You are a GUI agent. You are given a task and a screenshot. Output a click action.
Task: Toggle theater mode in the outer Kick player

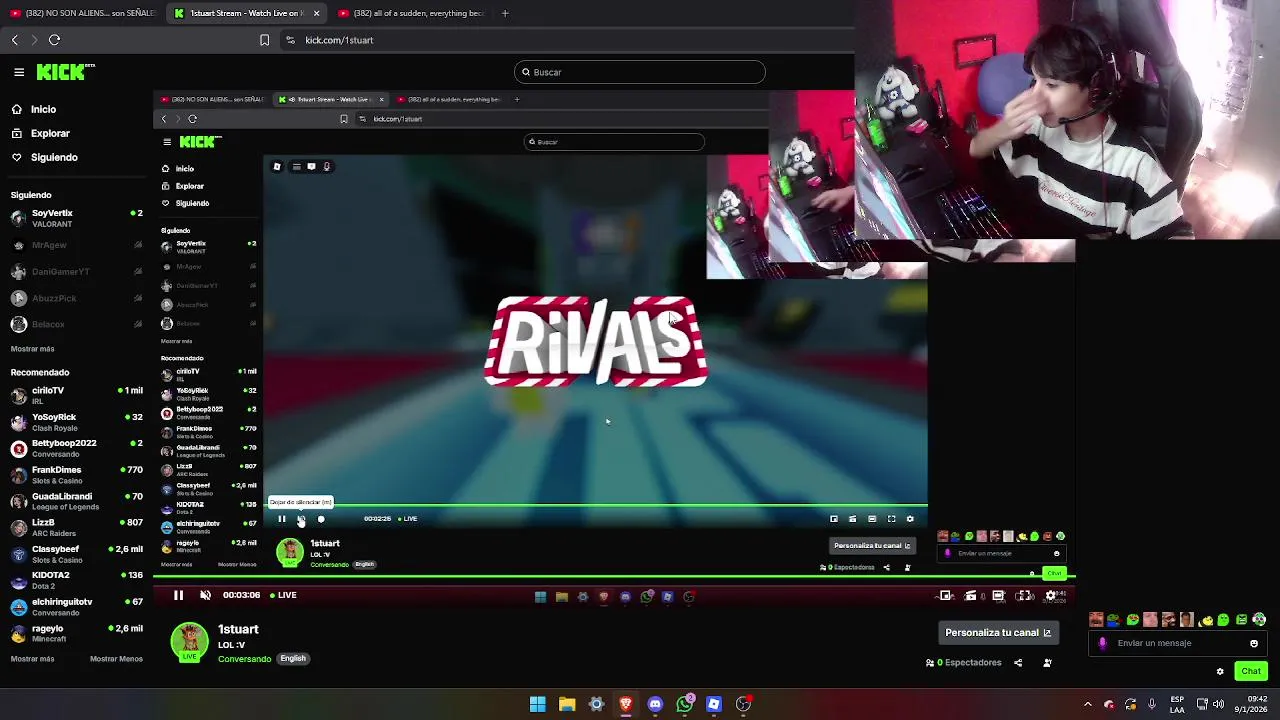coord(998,595)
